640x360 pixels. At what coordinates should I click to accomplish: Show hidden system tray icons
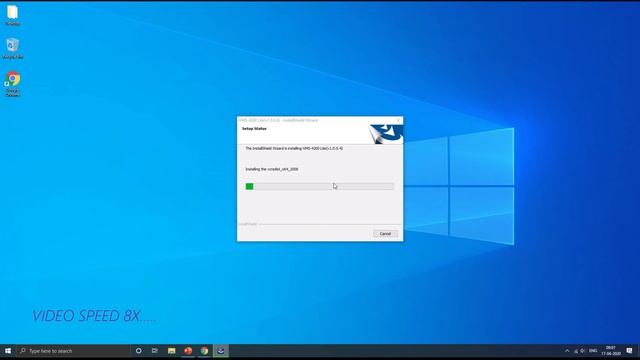[567, 351]
